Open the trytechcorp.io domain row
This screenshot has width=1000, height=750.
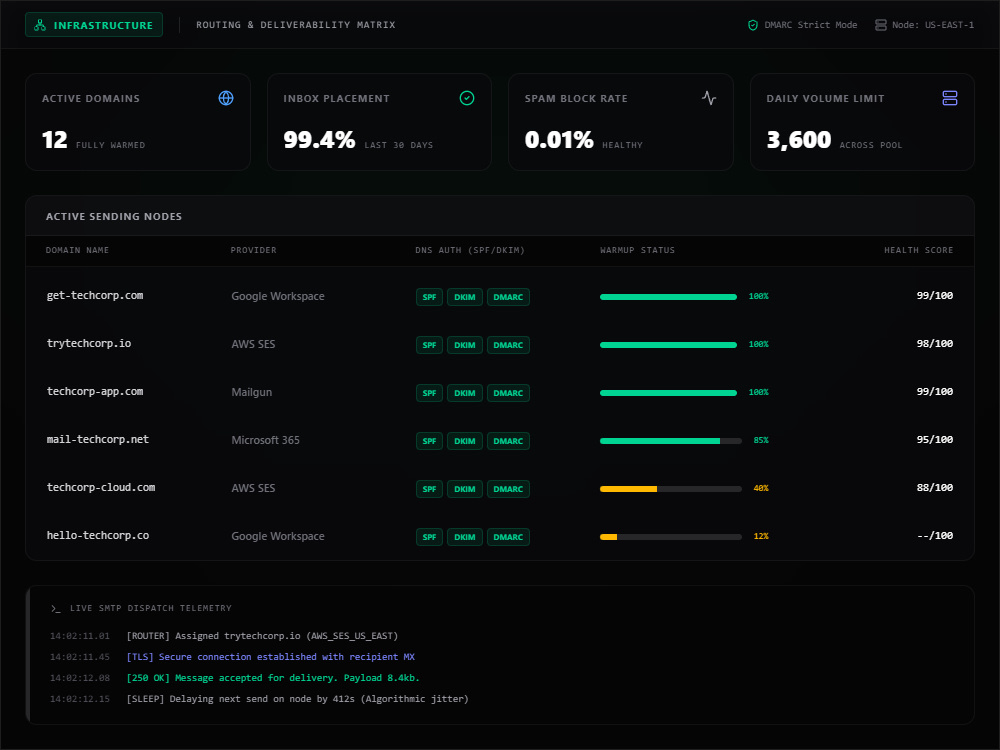[x=500, y=344]
